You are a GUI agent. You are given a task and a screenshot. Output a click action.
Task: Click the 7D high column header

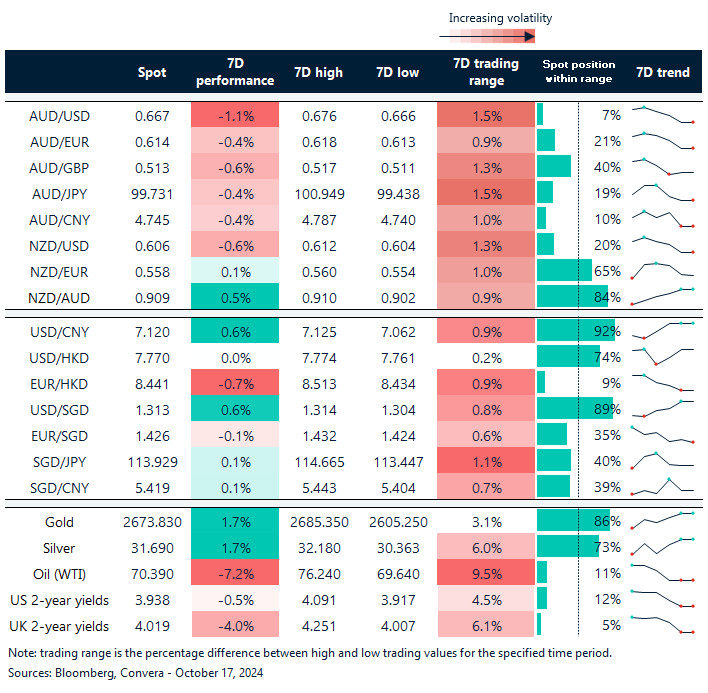pyautogui.click(x=319, y=73)
